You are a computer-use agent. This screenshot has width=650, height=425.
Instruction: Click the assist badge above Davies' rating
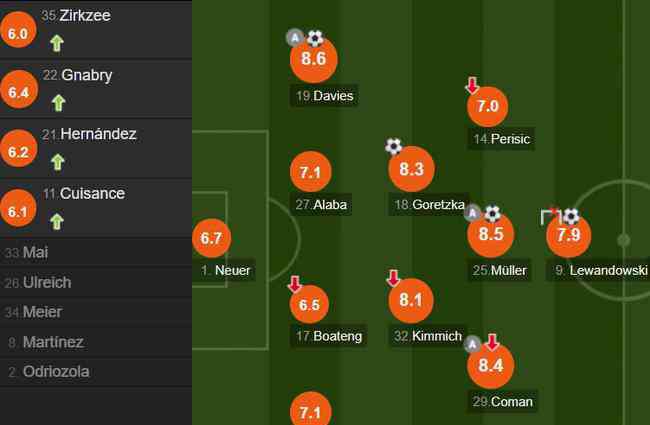click(294, 38)
